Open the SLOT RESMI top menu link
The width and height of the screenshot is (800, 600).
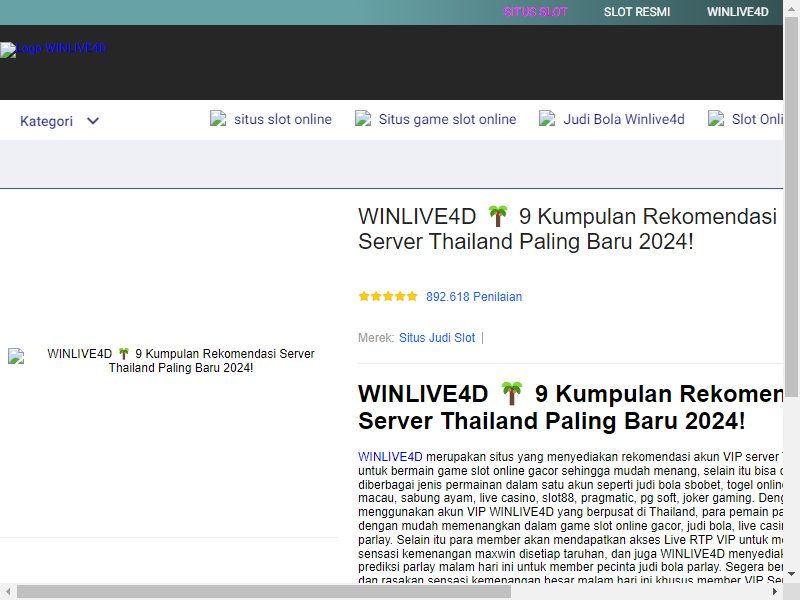click(637, 12)
